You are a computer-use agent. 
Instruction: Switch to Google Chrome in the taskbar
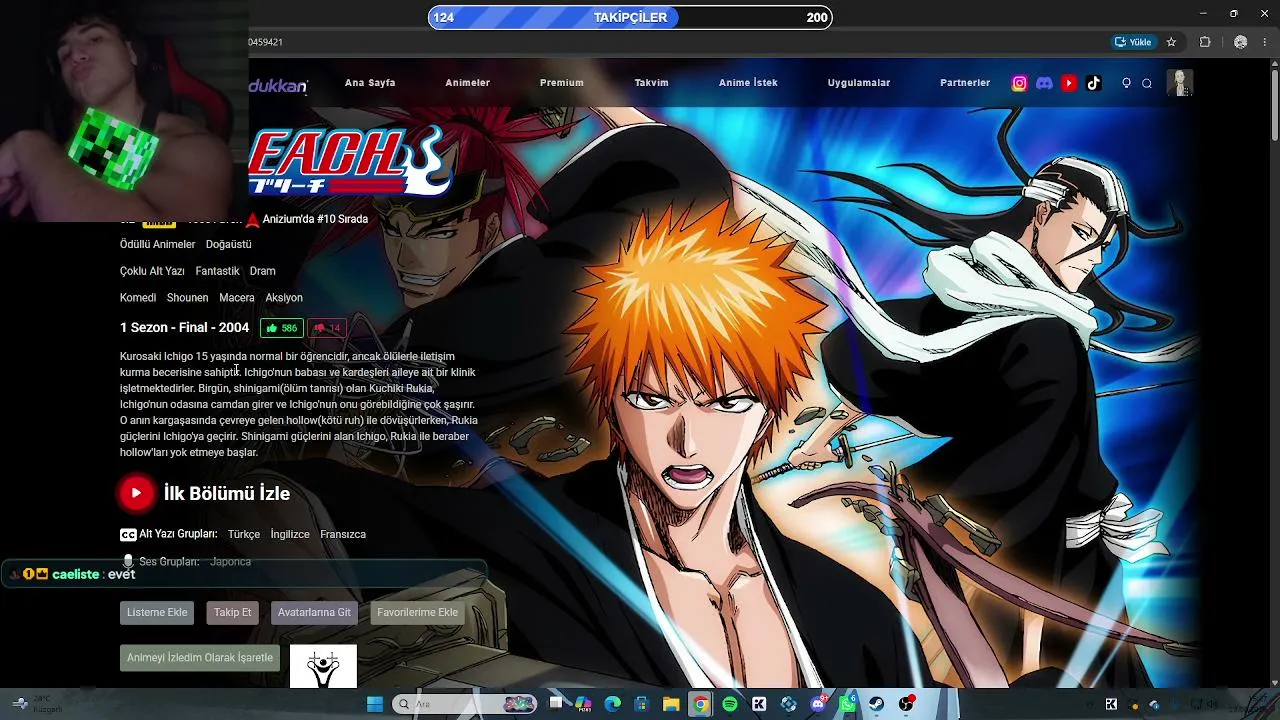click(x=701, y=704)
